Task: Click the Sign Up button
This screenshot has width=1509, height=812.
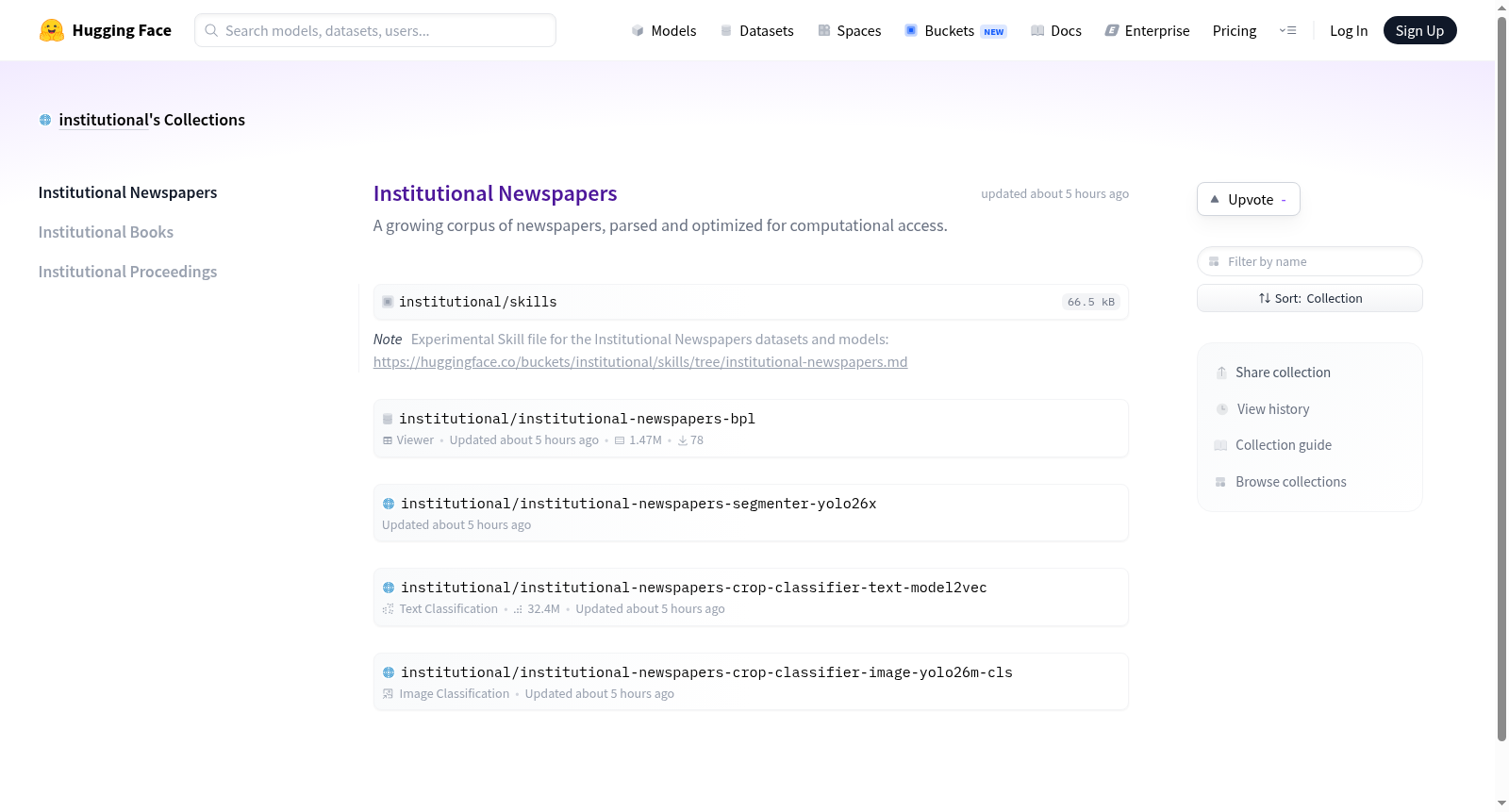Action: [x=1419, y=30]
